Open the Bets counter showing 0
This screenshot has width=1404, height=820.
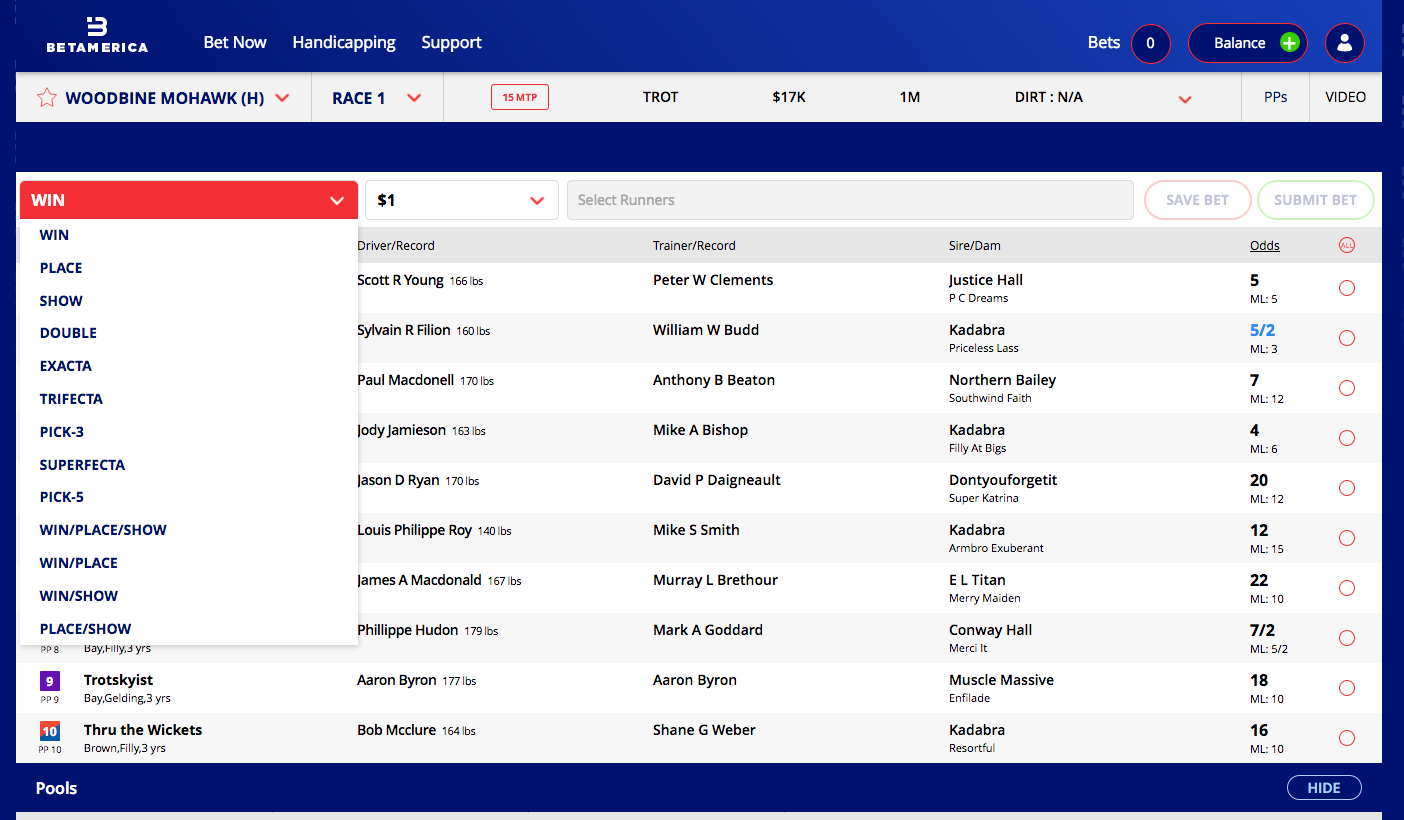[x=1150, y=43]
